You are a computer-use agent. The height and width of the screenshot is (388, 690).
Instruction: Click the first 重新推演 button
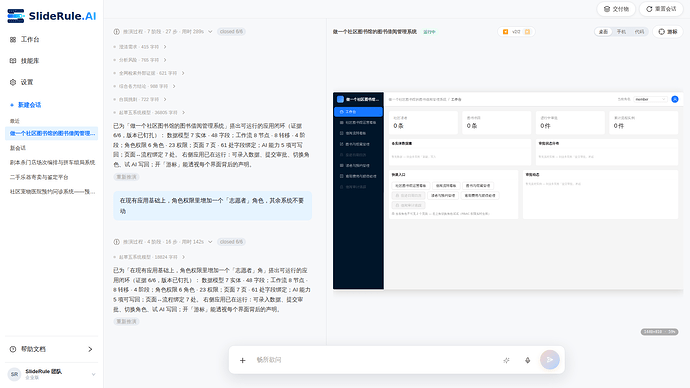pos(126,177)
